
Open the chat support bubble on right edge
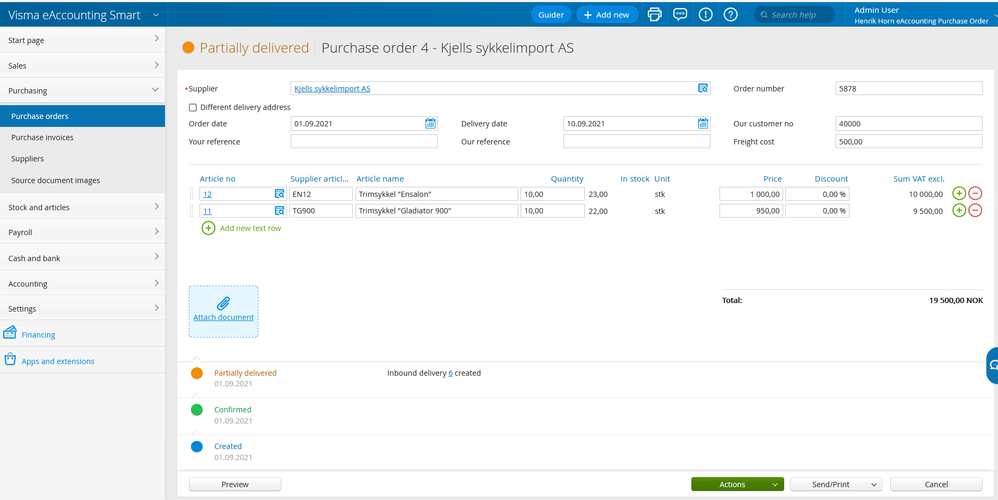[x=992, y=366]
